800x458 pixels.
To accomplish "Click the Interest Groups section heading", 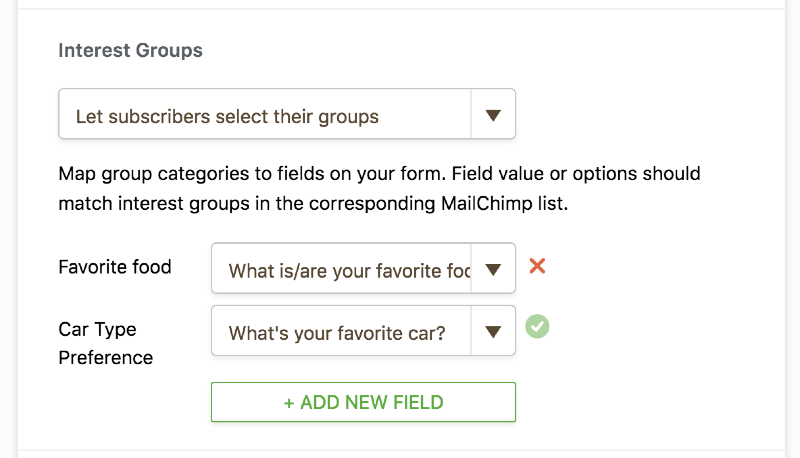I will 131,50.
